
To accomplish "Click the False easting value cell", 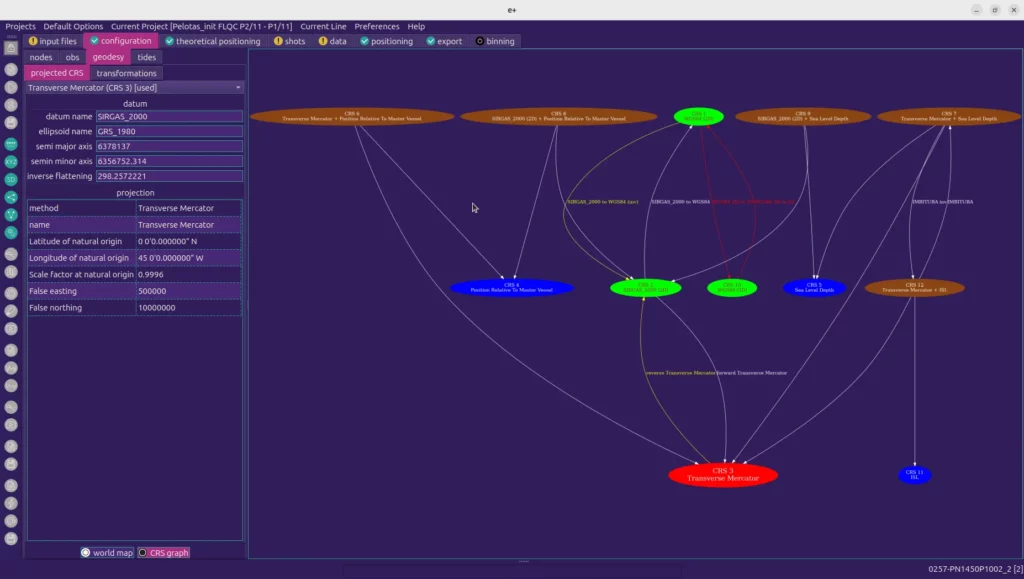I will coord(188,291).
